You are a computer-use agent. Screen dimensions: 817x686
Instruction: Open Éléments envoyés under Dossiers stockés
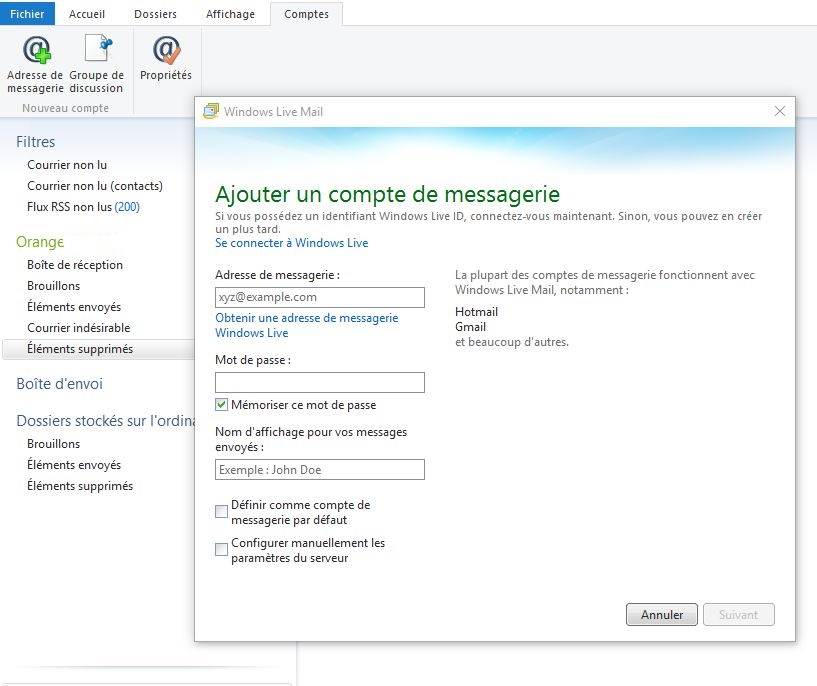[74, 465]
